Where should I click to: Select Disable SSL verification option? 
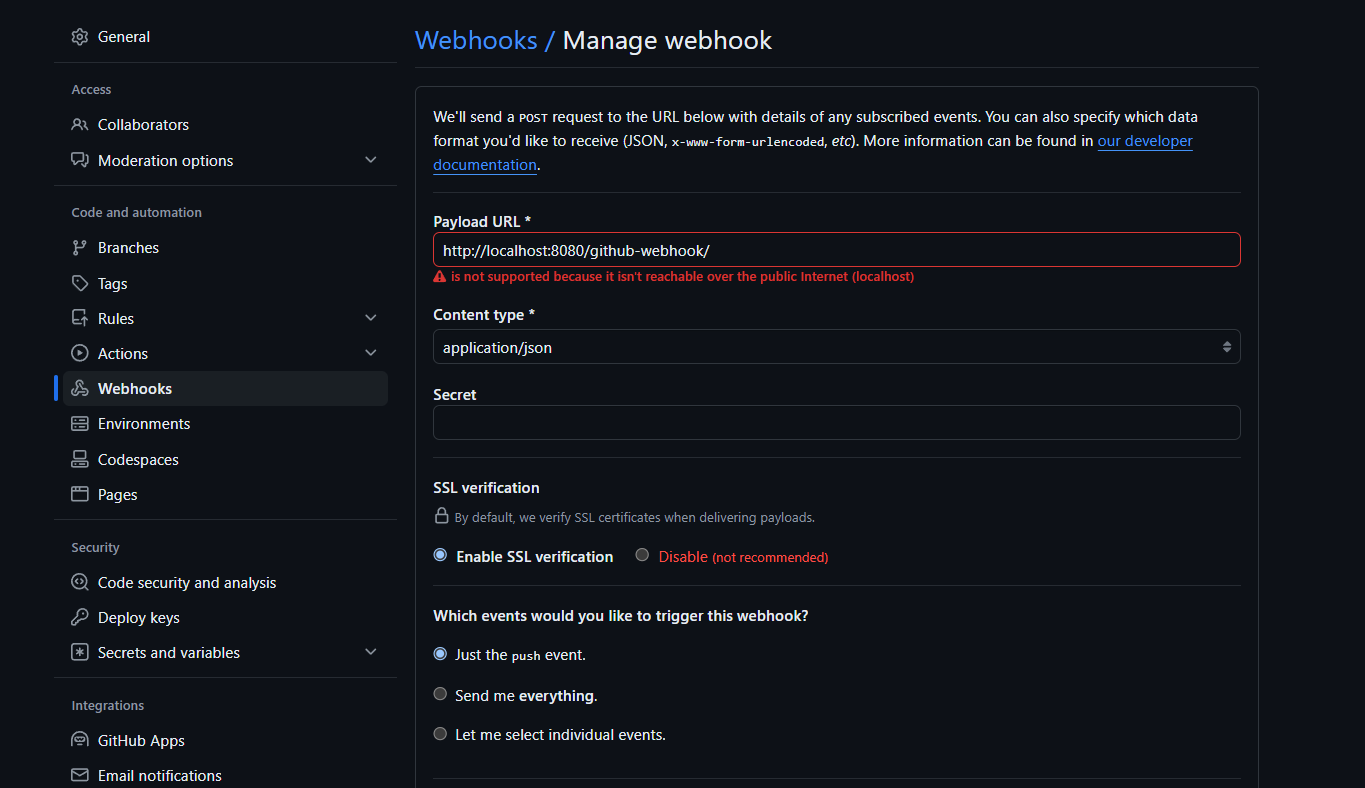click(641, 555)
